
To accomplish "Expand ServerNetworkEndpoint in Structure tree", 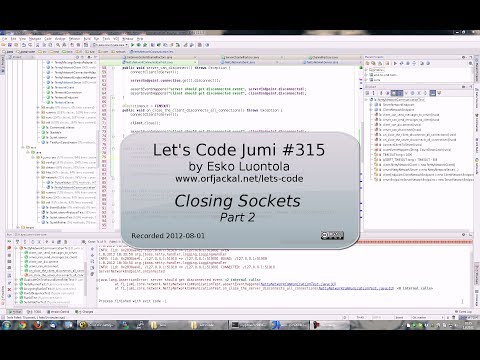I will tap(371, 105).
